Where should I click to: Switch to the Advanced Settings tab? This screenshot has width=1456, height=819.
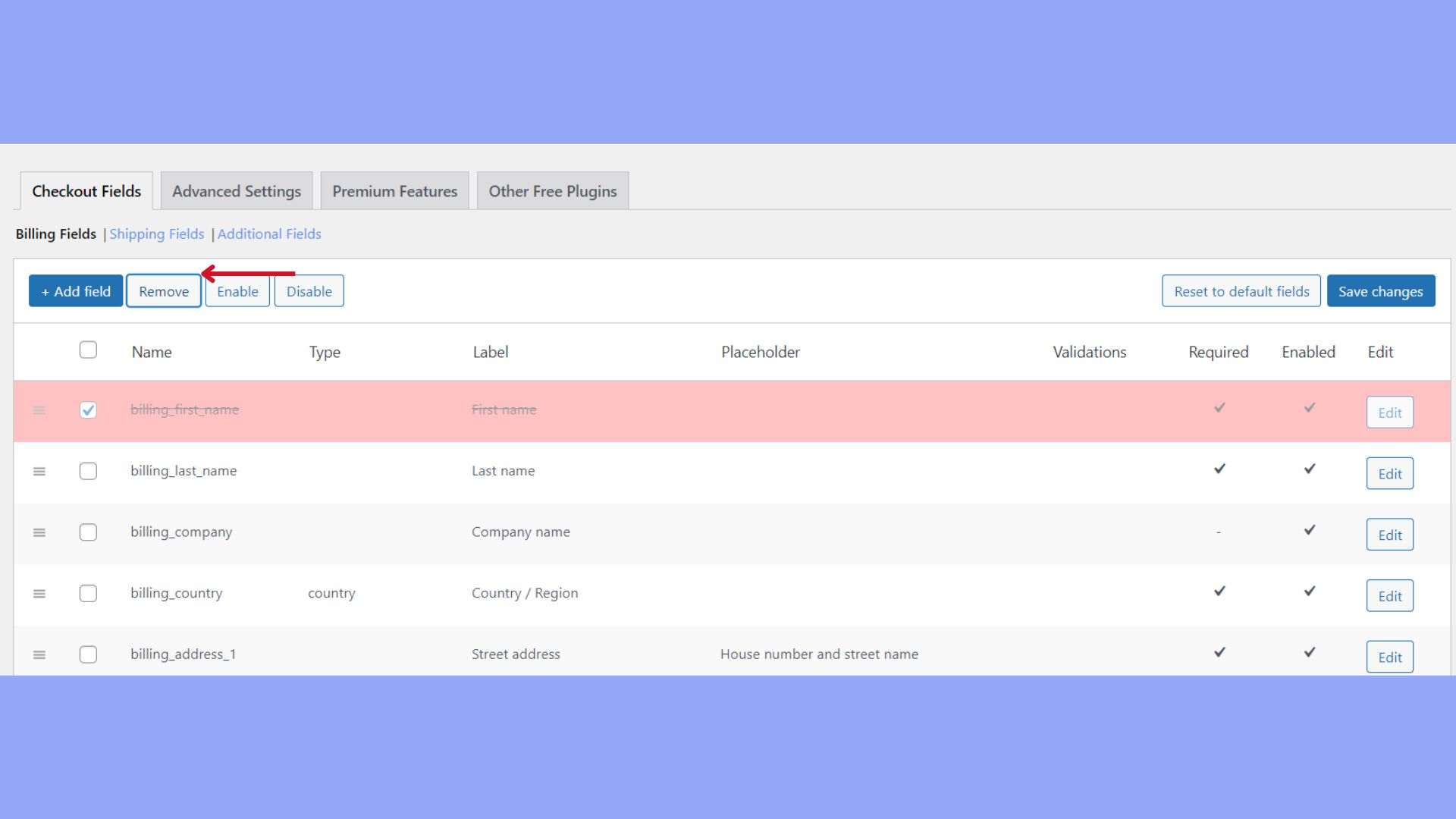(237, 190)
